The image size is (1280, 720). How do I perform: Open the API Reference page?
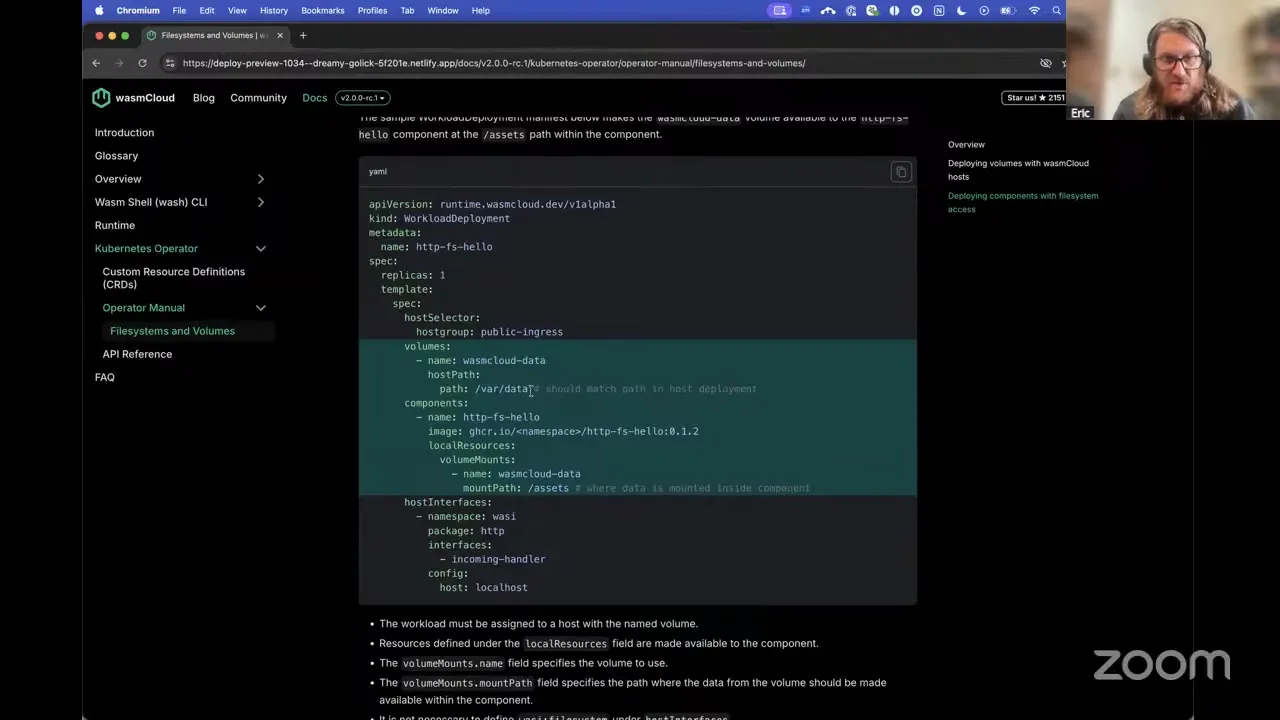(x=137, y=354)
